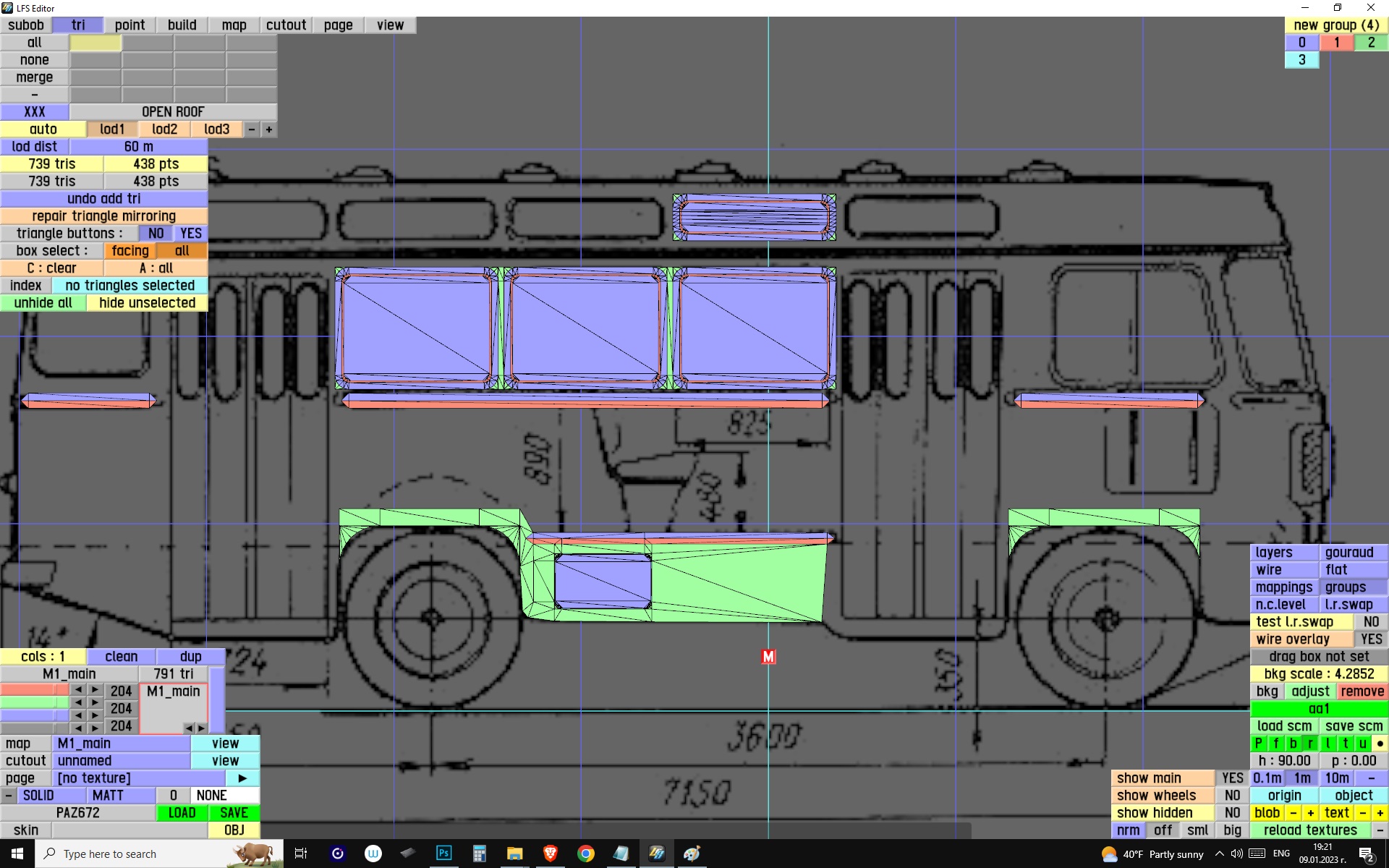Open the unnamed cutout selector
The width and height of the screenshot is (1389, 868).
pyautogui.click(x=121, y=760)
